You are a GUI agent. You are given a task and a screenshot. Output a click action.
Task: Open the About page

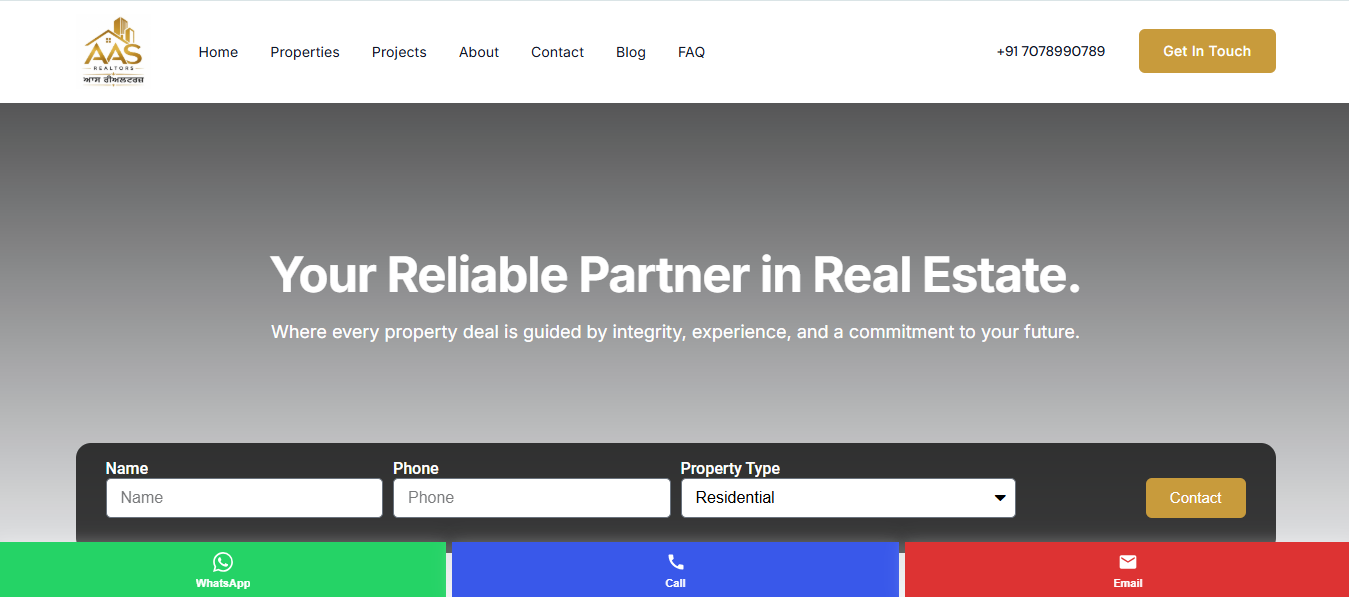click(479, 52)
